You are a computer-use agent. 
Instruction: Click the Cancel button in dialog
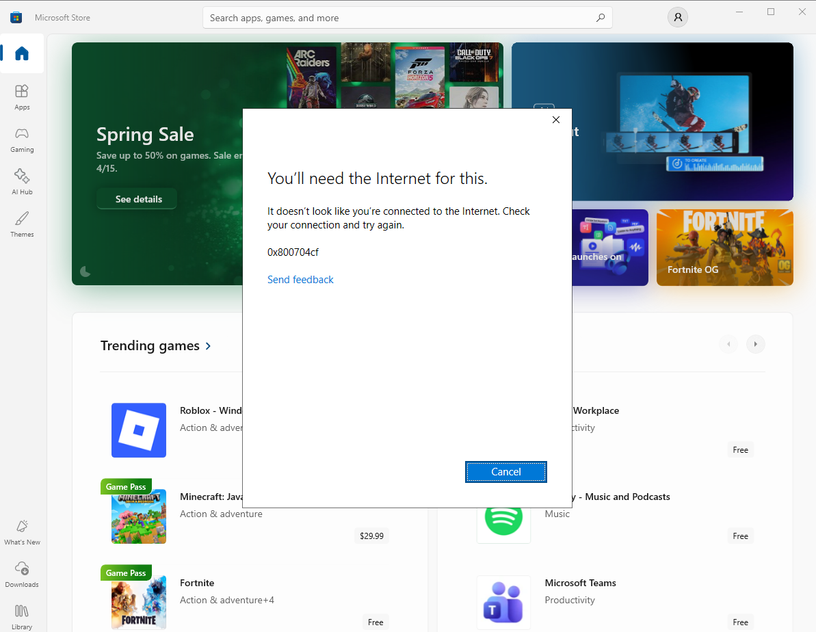tap(506, 472)
